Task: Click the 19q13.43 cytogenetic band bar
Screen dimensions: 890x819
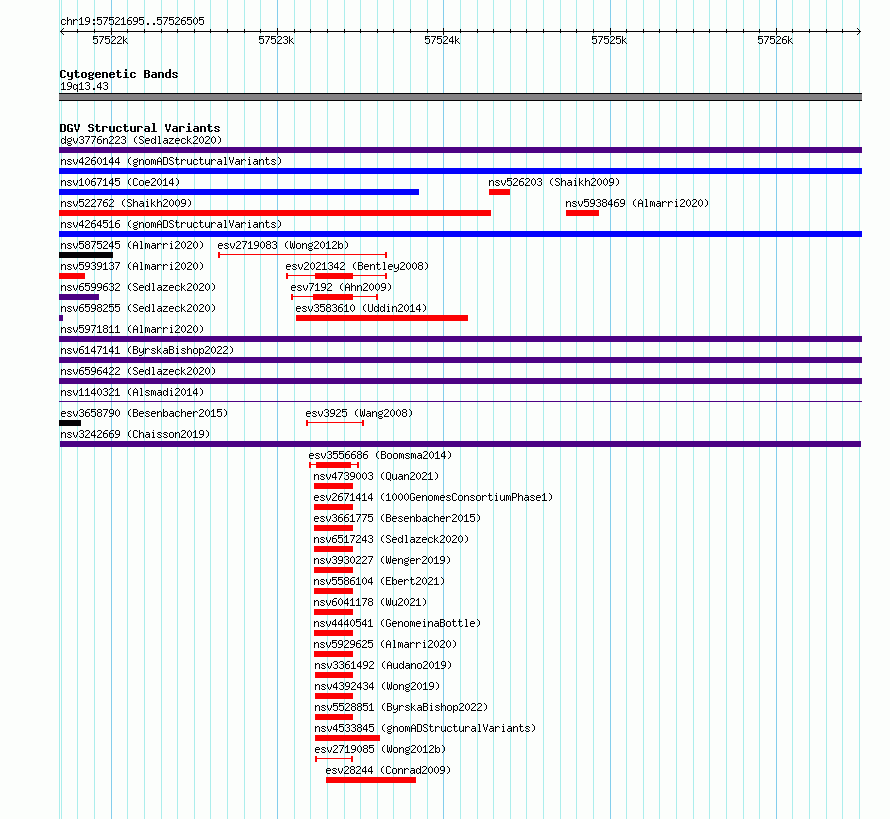Action: (460, 97)
